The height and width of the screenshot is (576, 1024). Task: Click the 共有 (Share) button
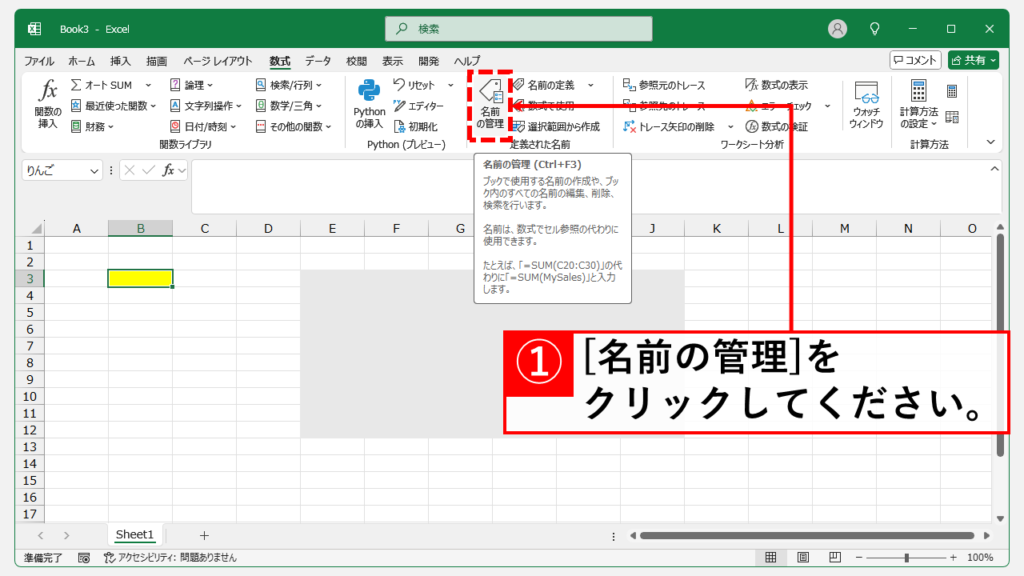click(x=973, y=60)
